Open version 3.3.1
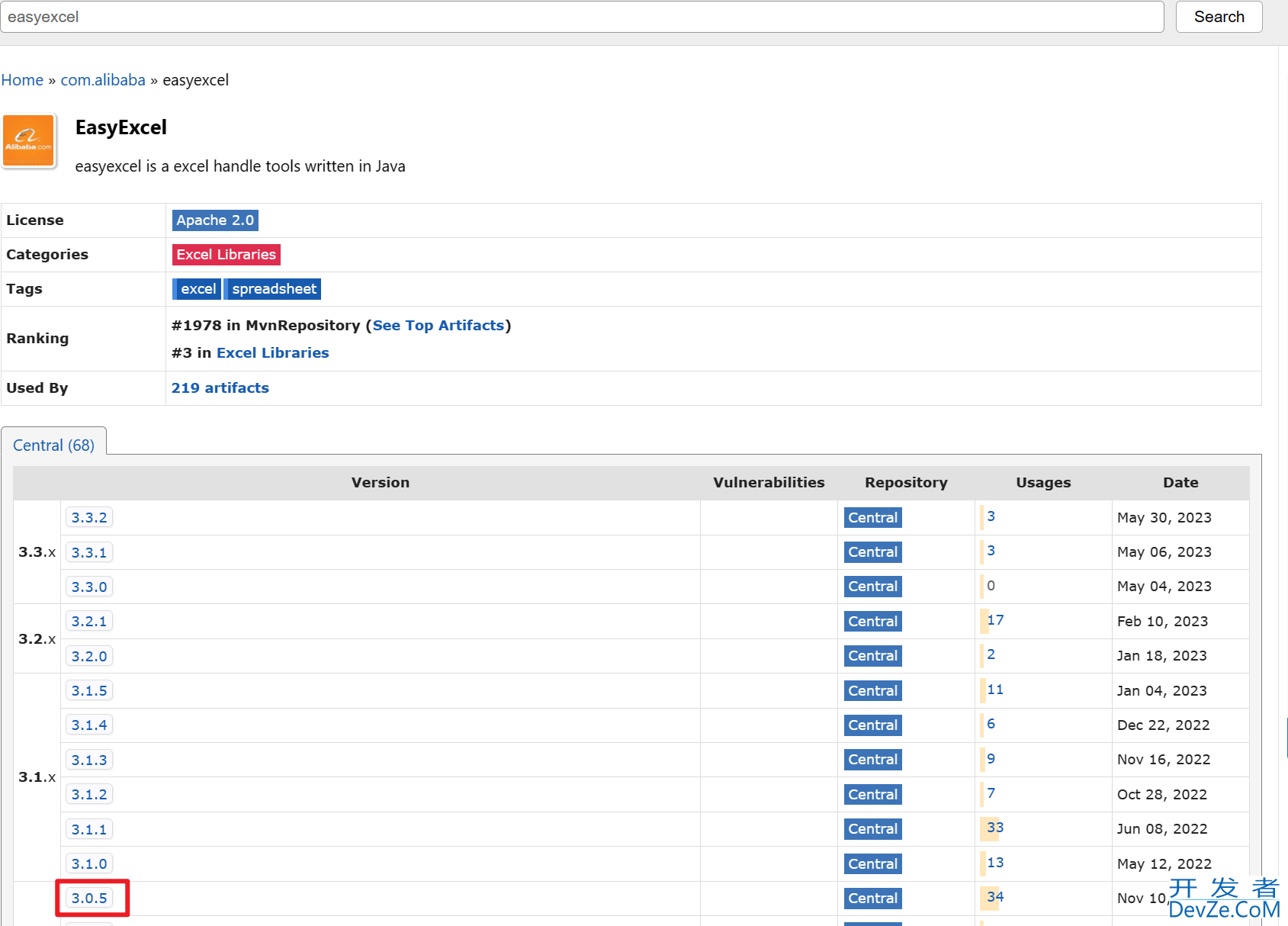The height and width of the screenshot is (926, 1288). tap(89, 552)
